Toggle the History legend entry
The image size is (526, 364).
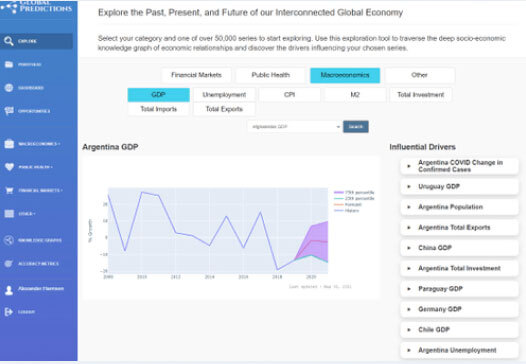pyautogui.click(x=347, y=211)
